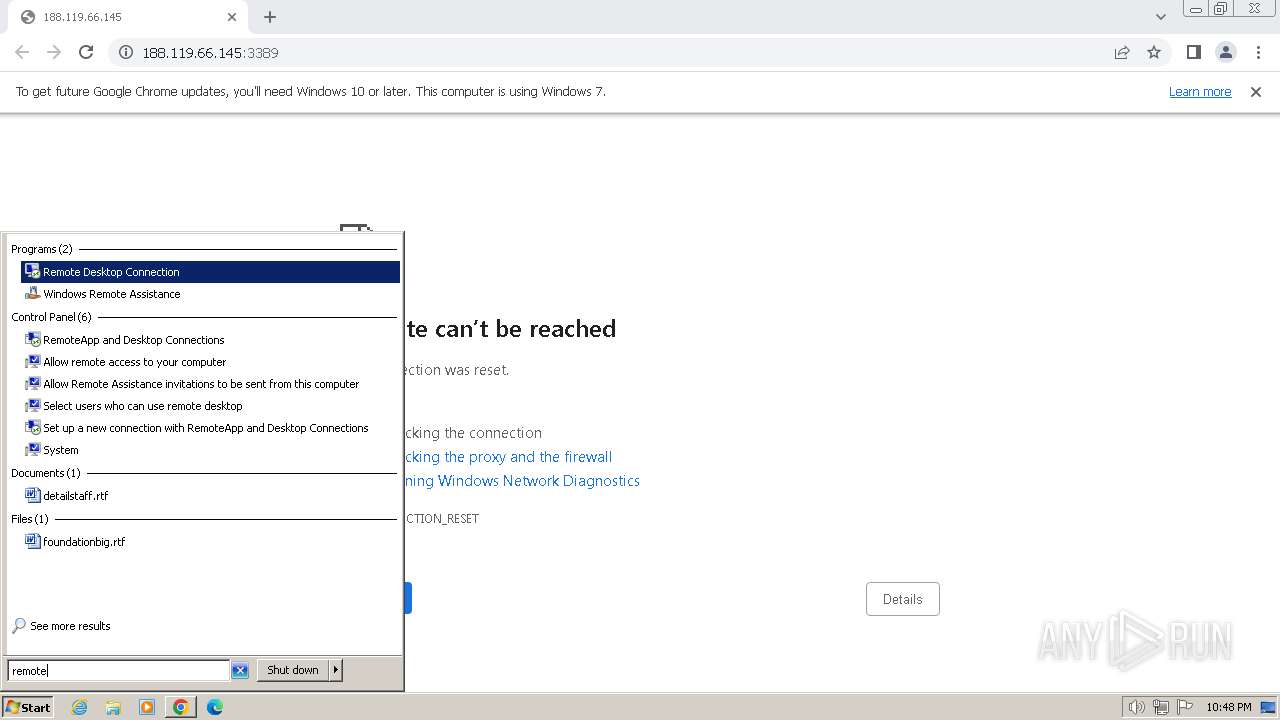Viewport: 1280px width, 720px height.
Task: Open the System control panel item
Action: [x=210, y=450]
